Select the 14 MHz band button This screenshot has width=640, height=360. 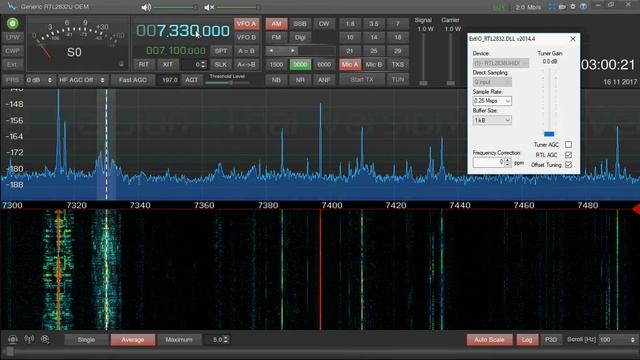373,37
